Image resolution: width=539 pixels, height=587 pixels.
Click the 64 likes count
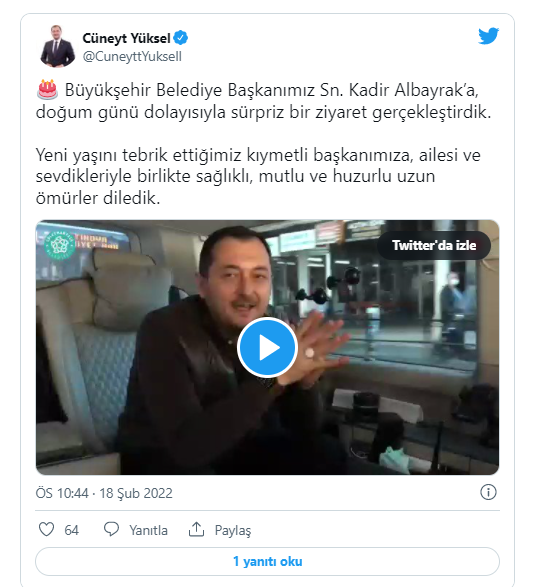71,530
